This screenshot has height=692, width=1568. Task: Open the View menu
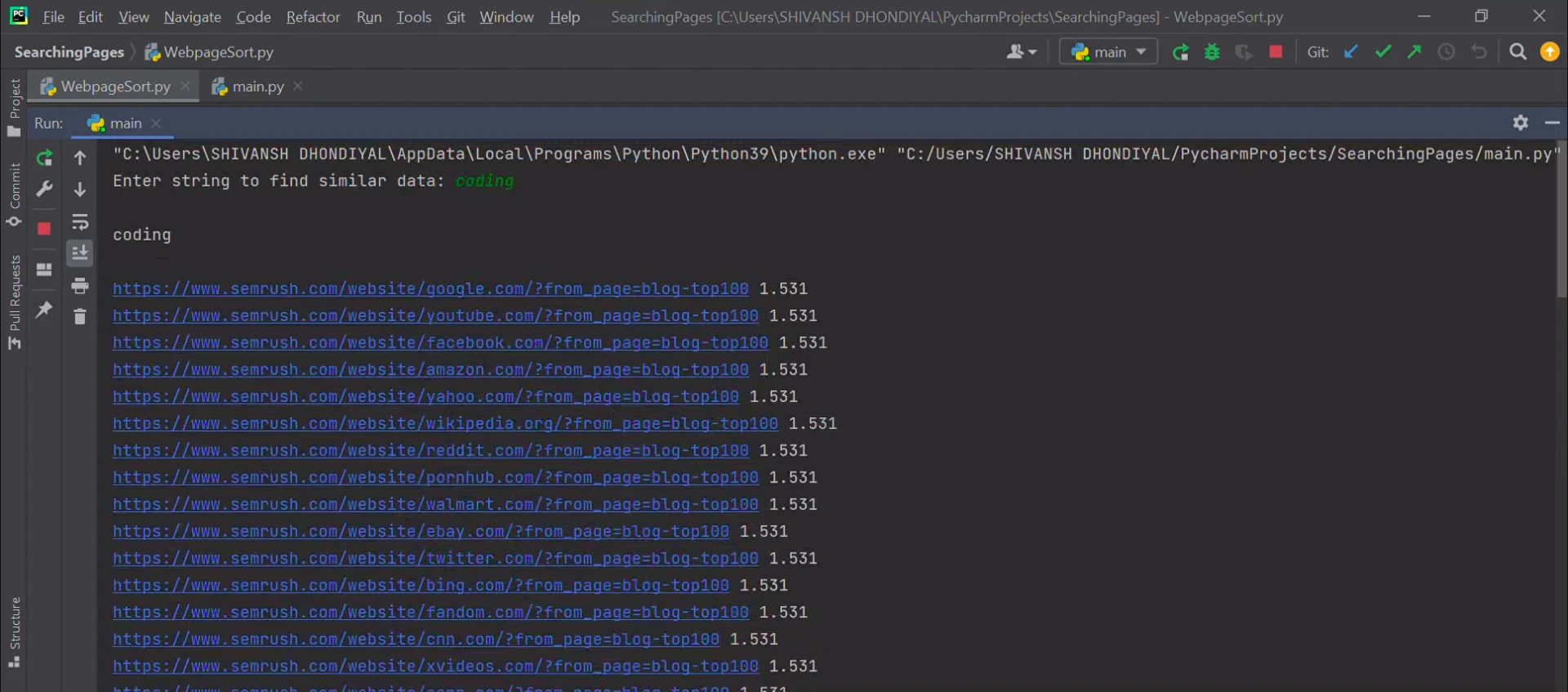(x=134, y=17)
